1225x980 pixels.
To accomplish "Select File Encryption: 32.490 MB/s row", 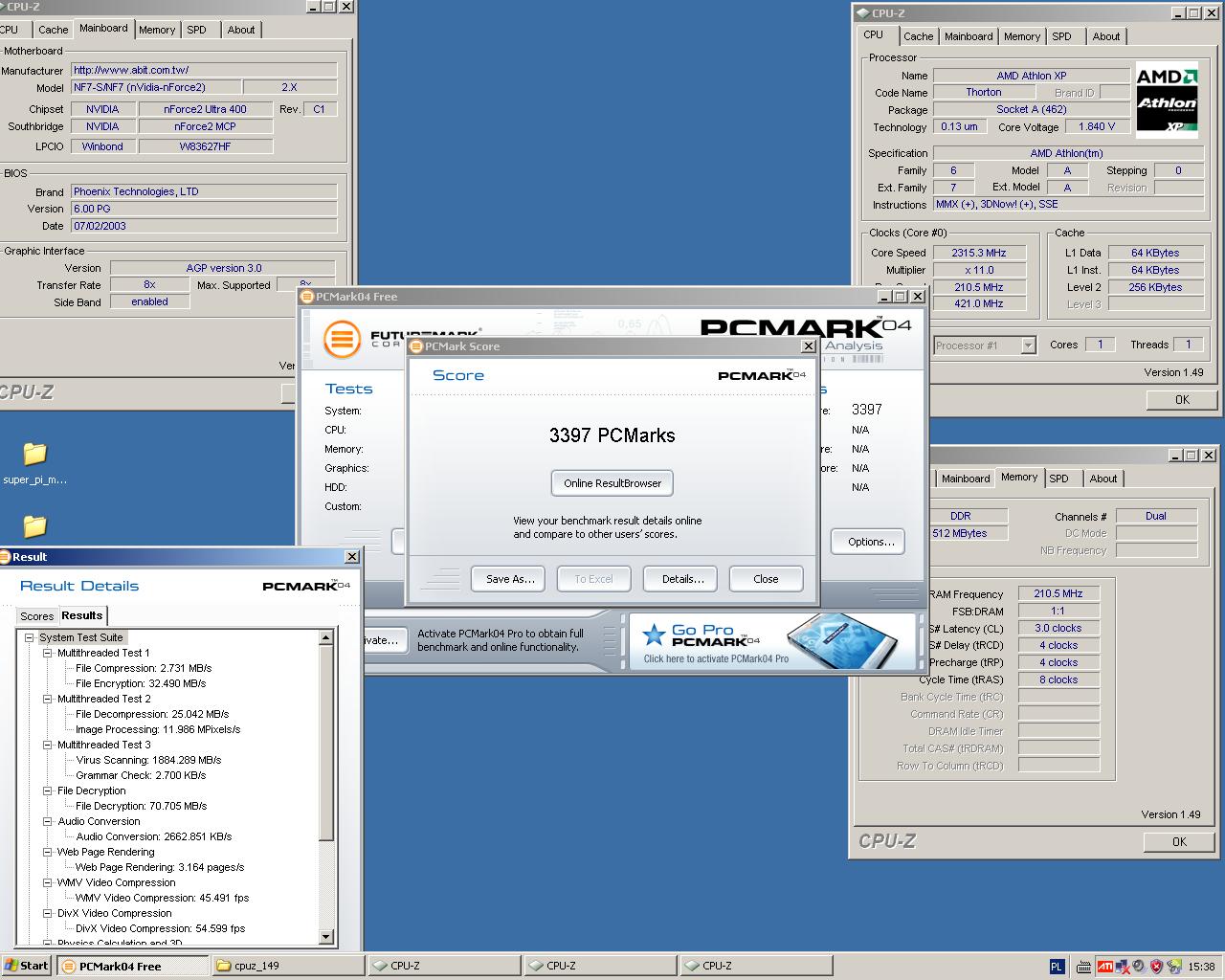I will pos(141,683).
